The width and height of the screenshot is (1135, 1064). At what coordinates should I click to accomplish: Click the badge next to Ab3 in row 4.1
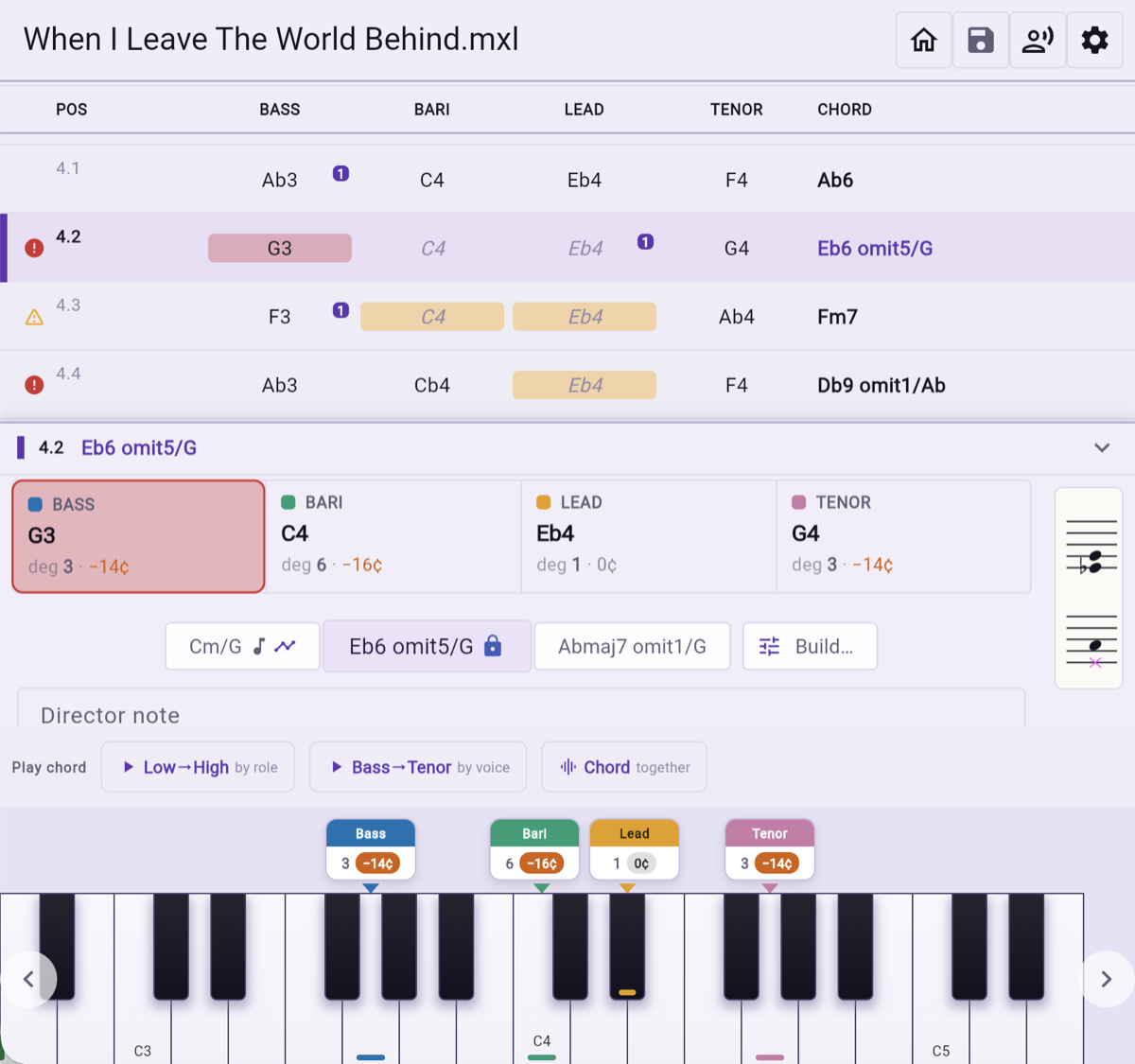341,173
